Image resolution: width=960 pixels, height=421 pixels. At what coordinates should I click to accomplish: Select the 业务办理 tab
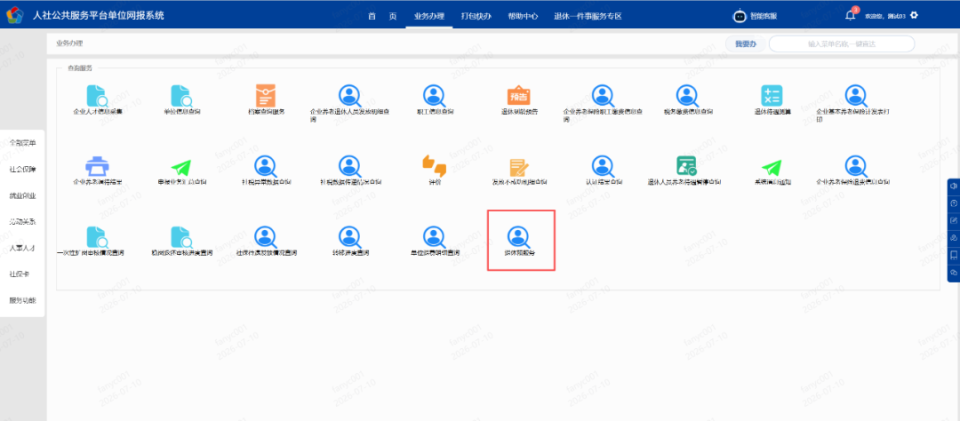pos(429,17)
